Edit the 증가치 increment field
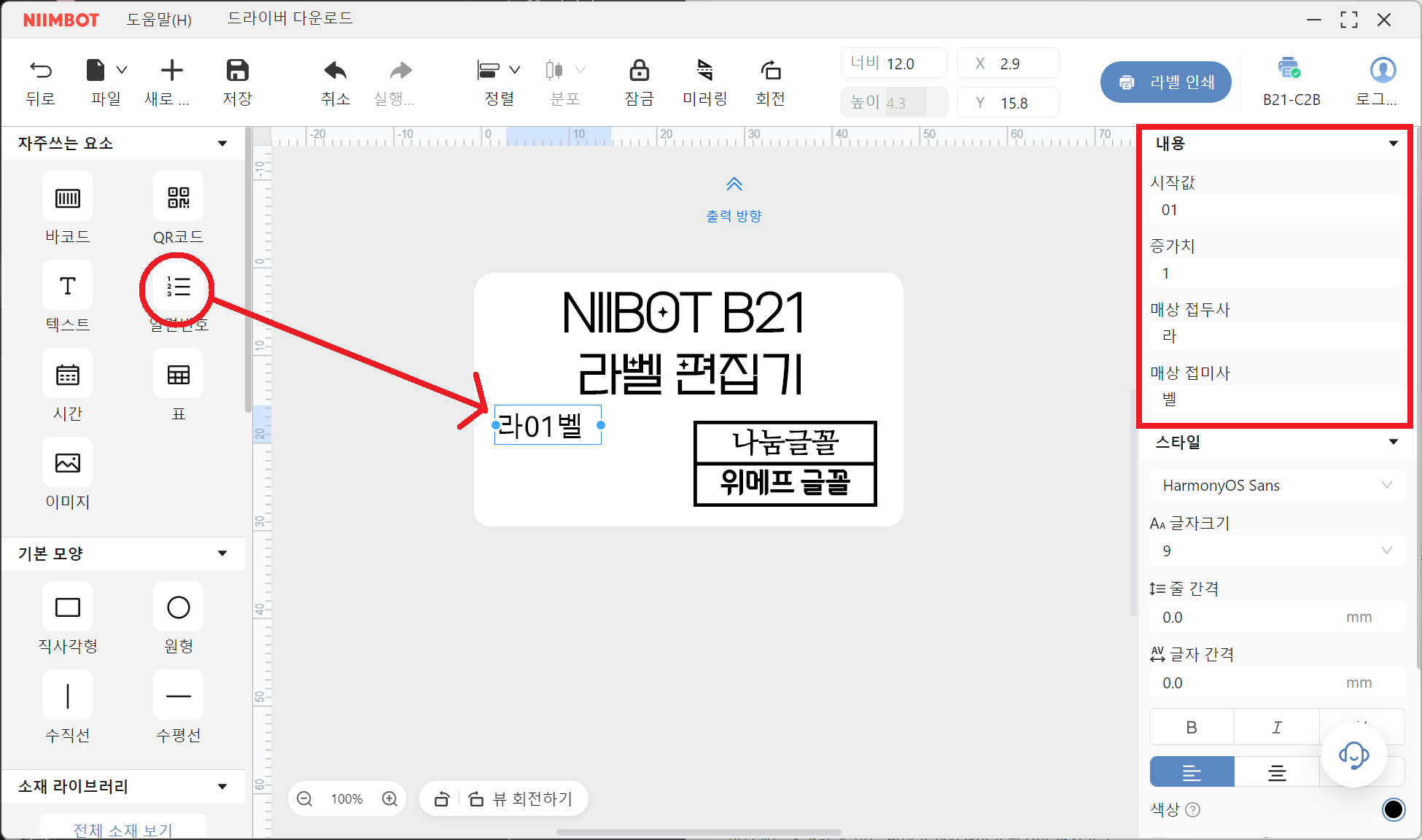Viewport: 1422px width, 840px height. tap(1277, 273)
